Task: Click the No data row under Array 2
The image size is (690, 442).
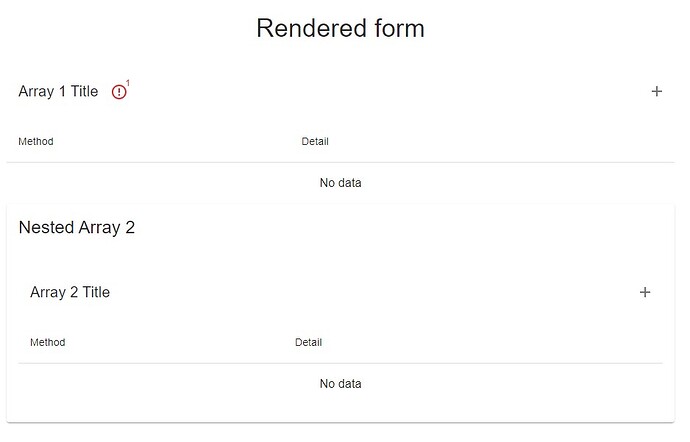Action: (341, 383)
